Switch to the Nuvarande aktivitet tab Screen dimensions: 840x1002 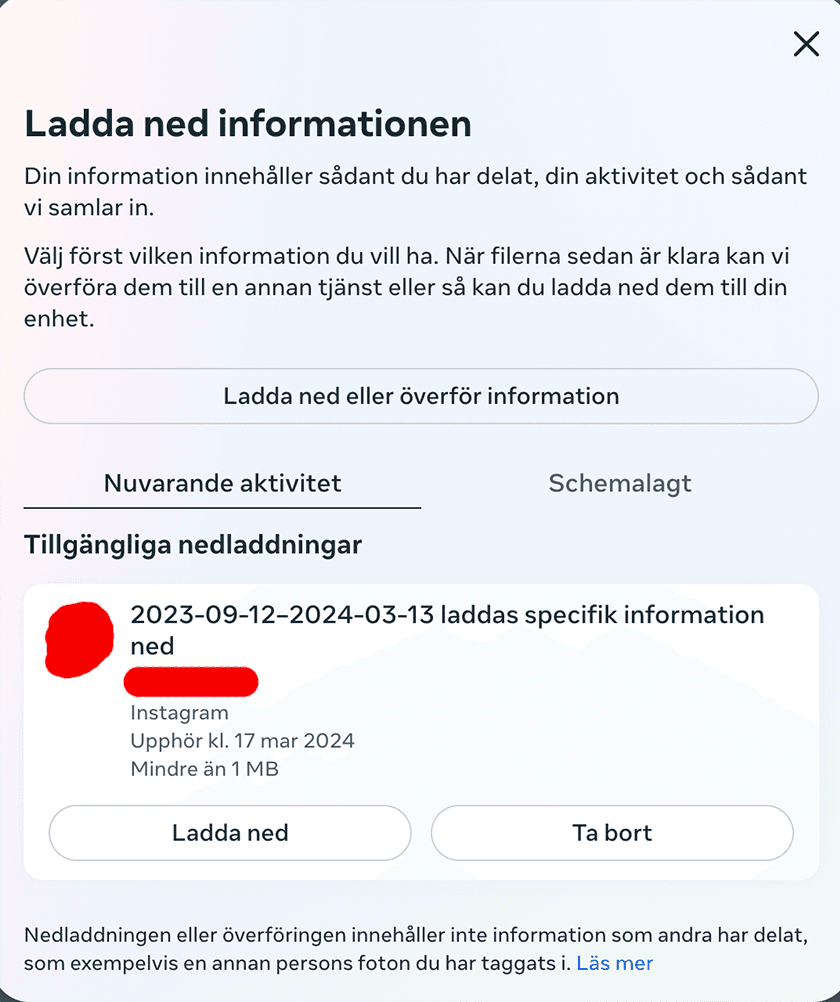click(x=222, y=484)
